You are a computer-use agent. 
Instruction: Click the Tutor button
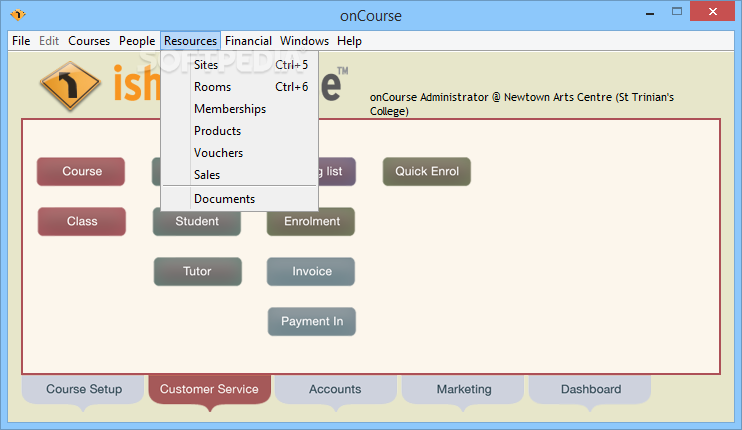pyautogui.click(x=197, y=272)
